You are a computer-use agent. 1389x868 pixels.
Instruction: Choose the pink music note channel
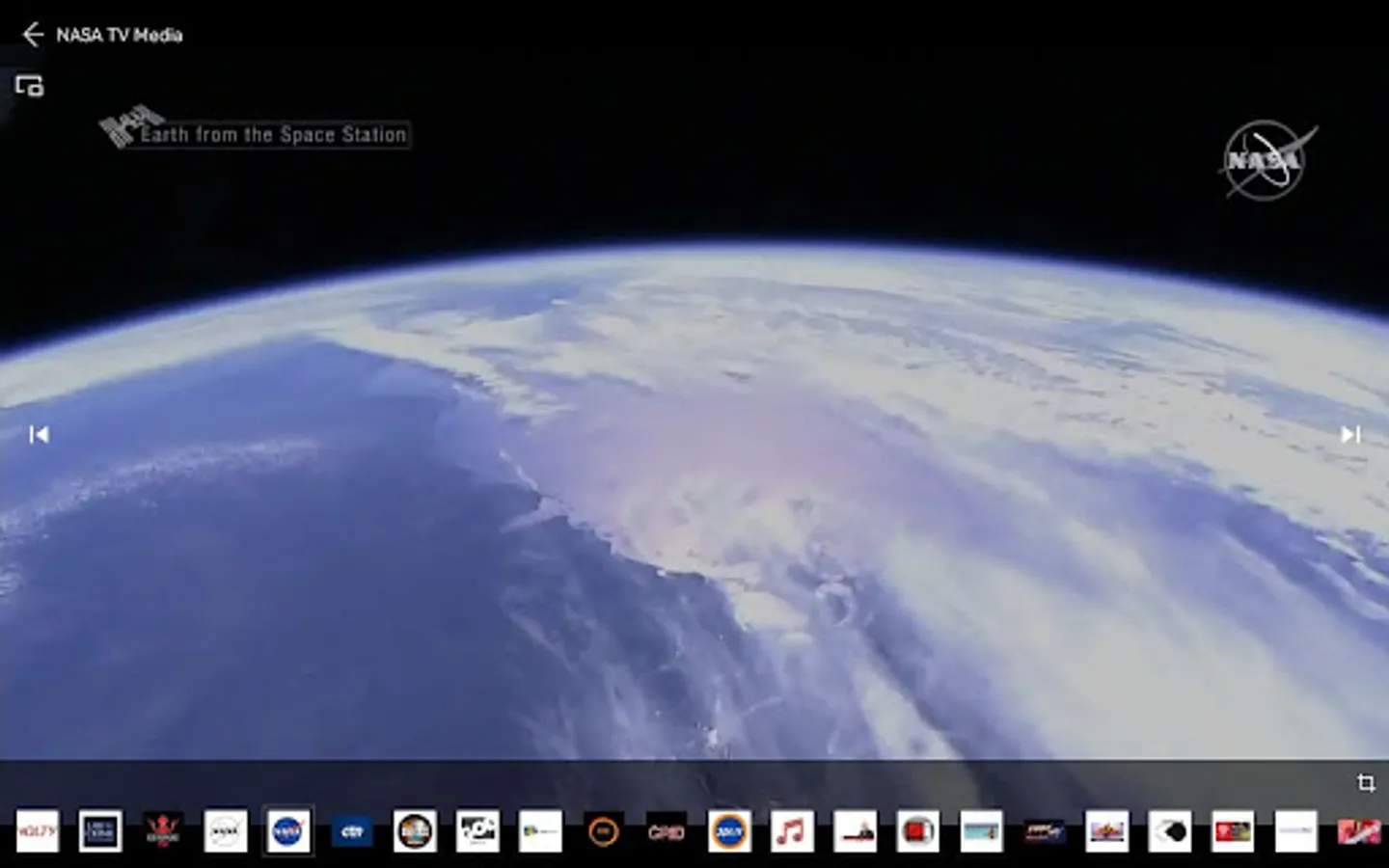[x=792, y=830]
